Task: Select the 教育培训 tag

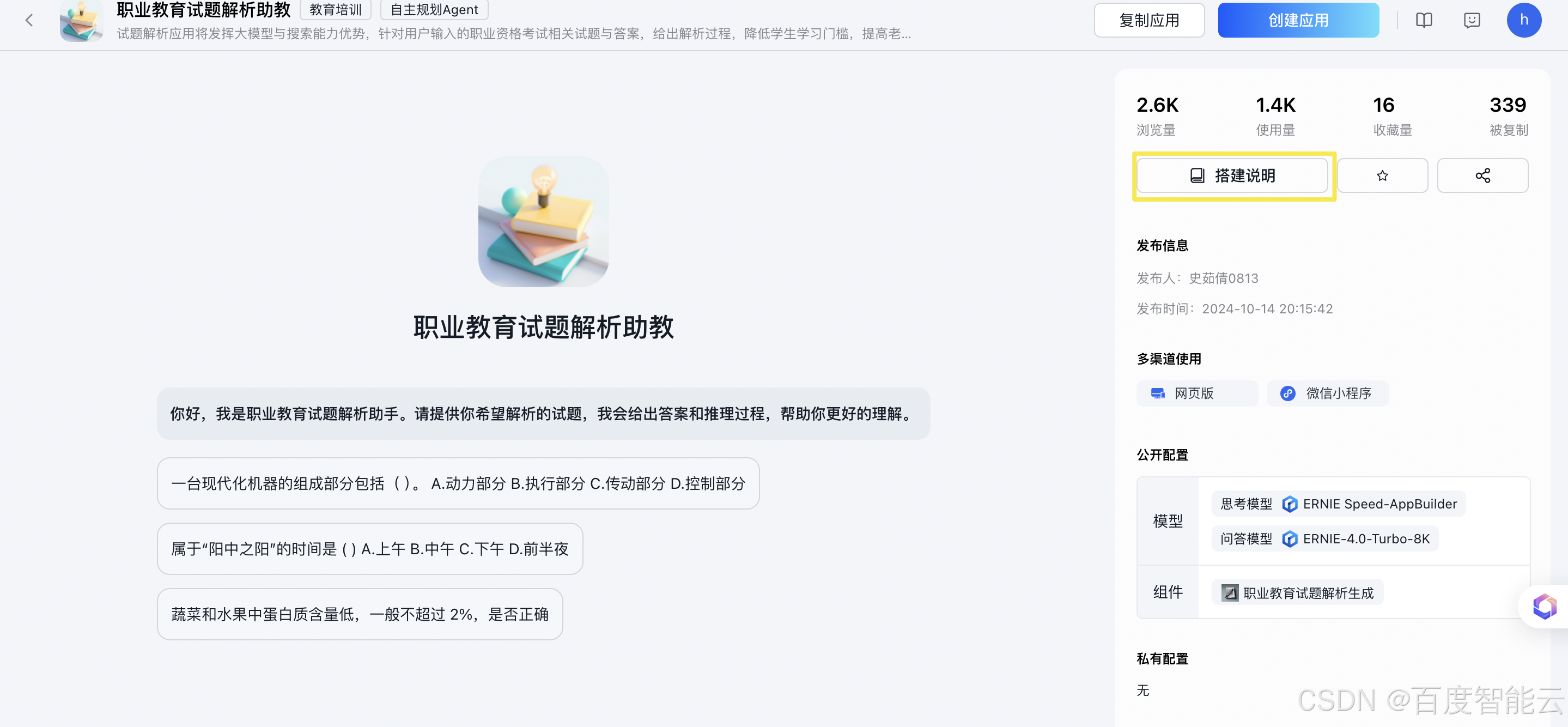Action: pos(336,10)
